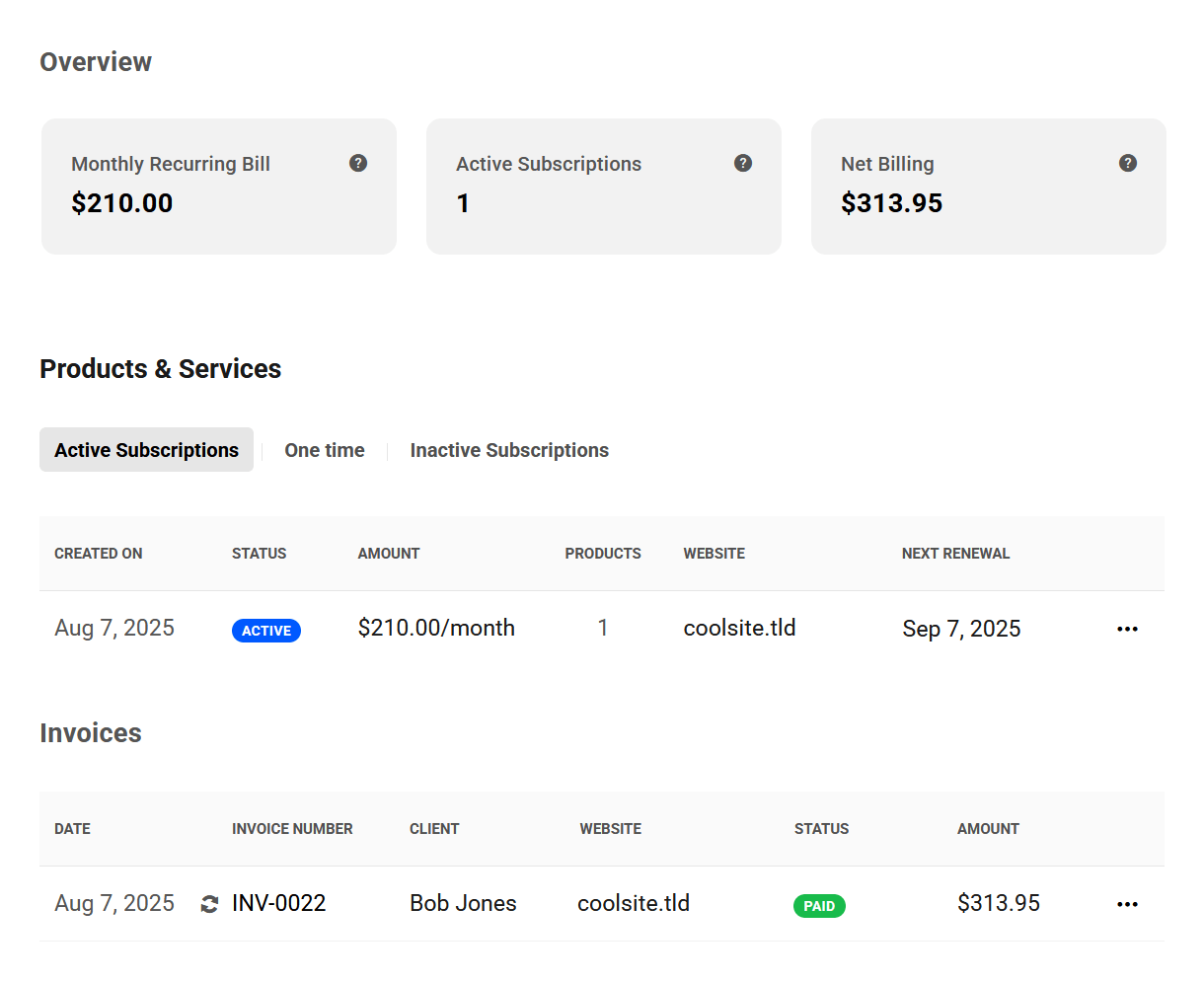Screen dimensions: 1204x981
Task: Switch to the Inactive Subscriptions tab
Action: pos(509,450)
